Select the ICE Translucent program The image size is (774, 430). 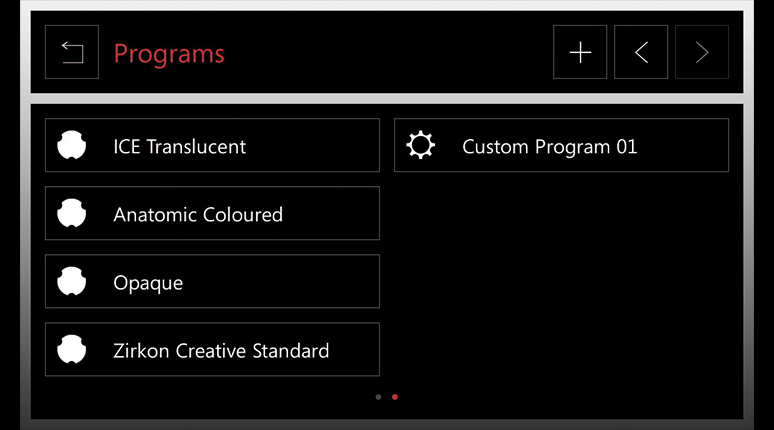point(212,145)
